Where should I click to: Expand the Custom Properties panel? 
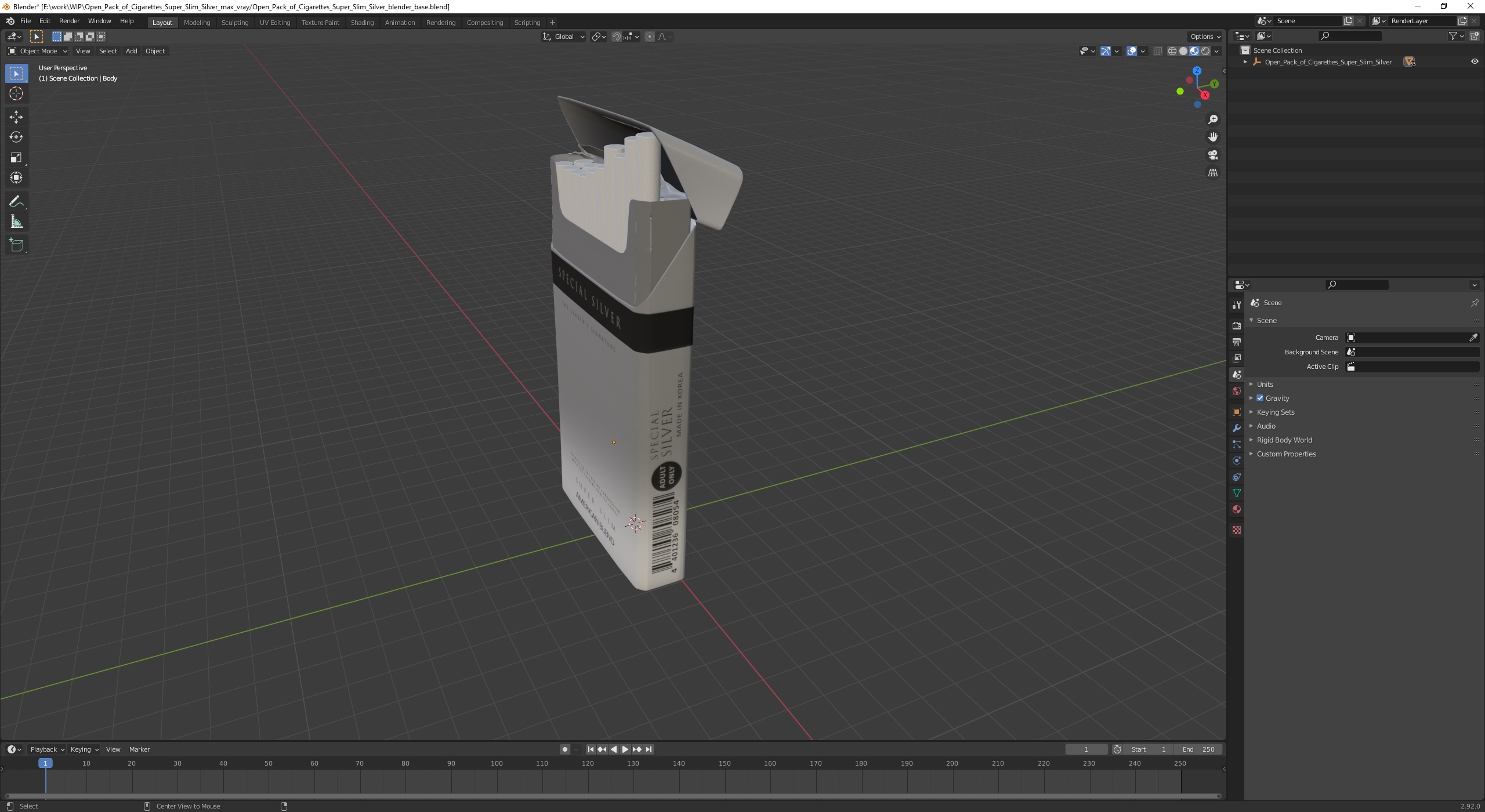click(1286, 454)
